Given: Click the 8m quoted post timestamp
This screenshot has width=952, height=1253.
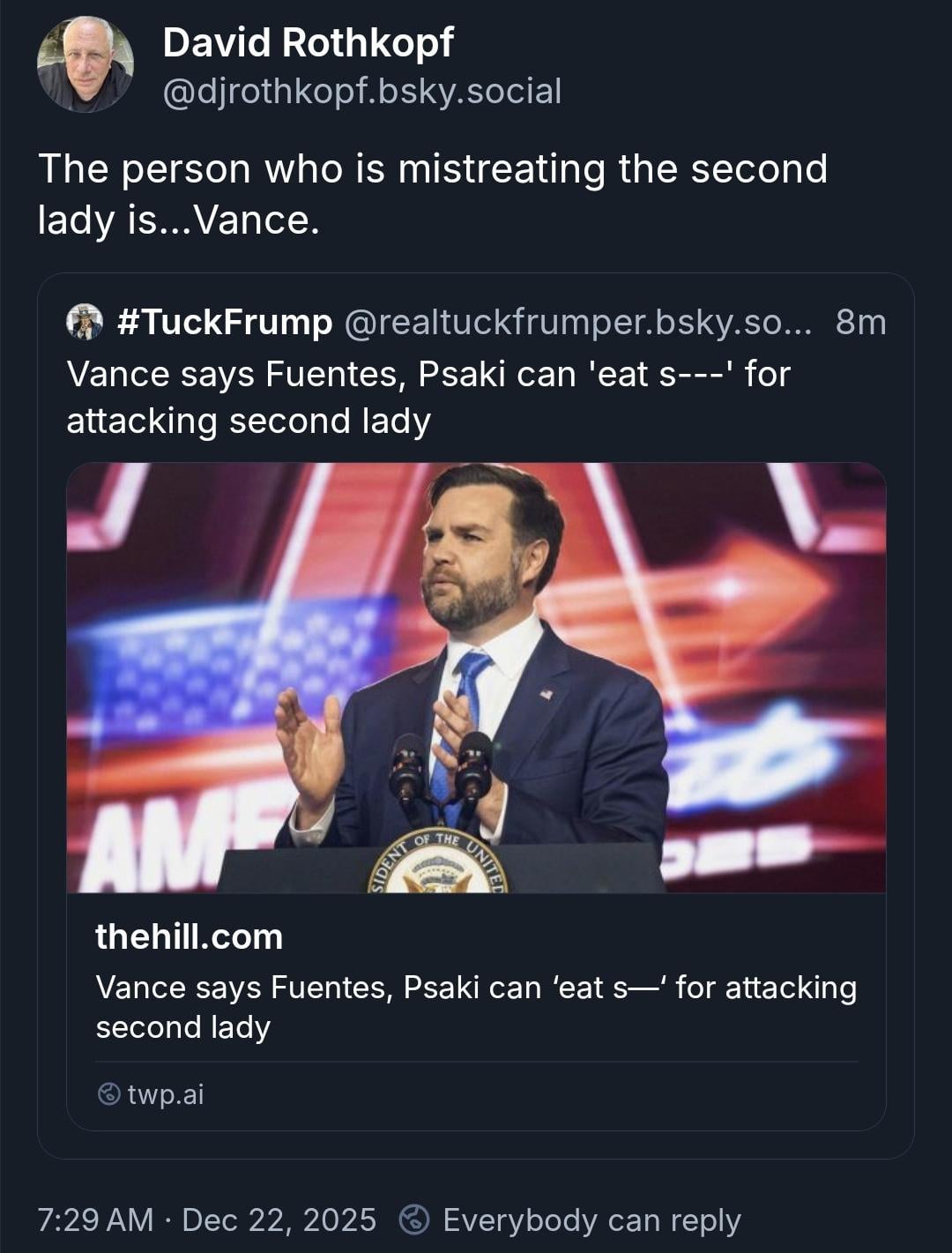Looking at the screenshot, I should point(860,322).
